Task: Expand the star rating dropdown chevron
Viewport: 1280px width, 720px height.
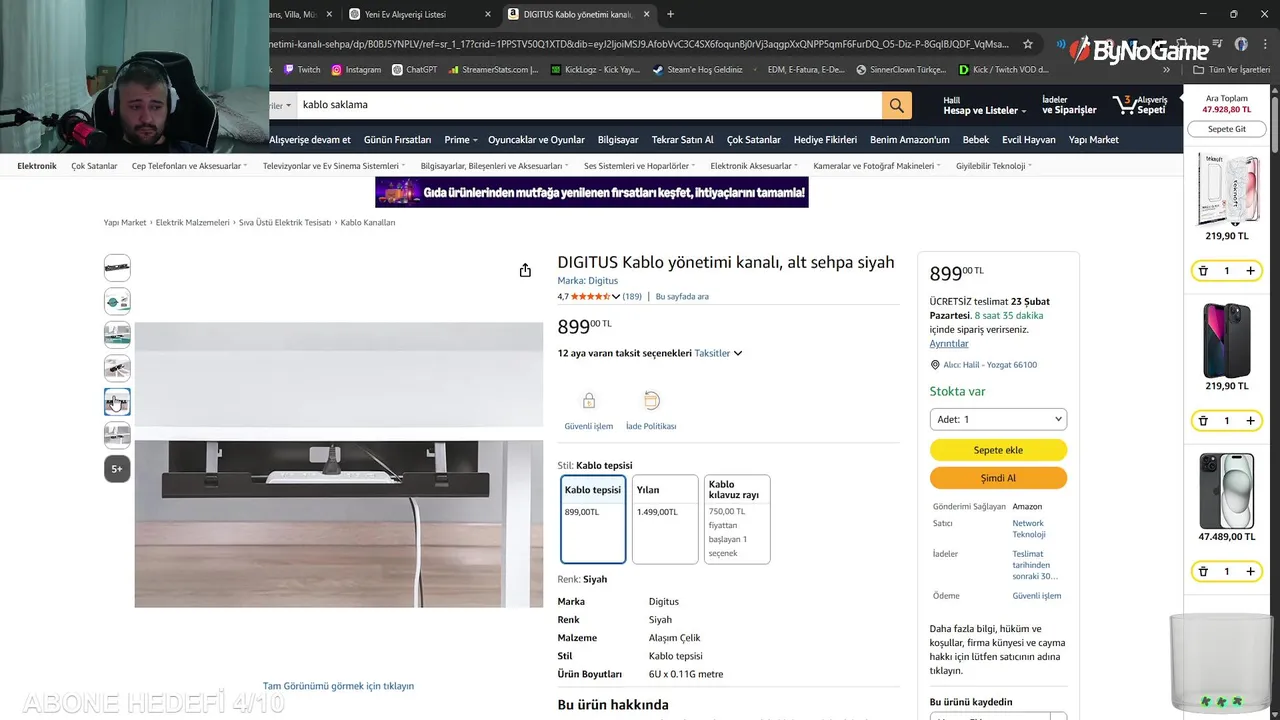Action: (x=616, y=297)
